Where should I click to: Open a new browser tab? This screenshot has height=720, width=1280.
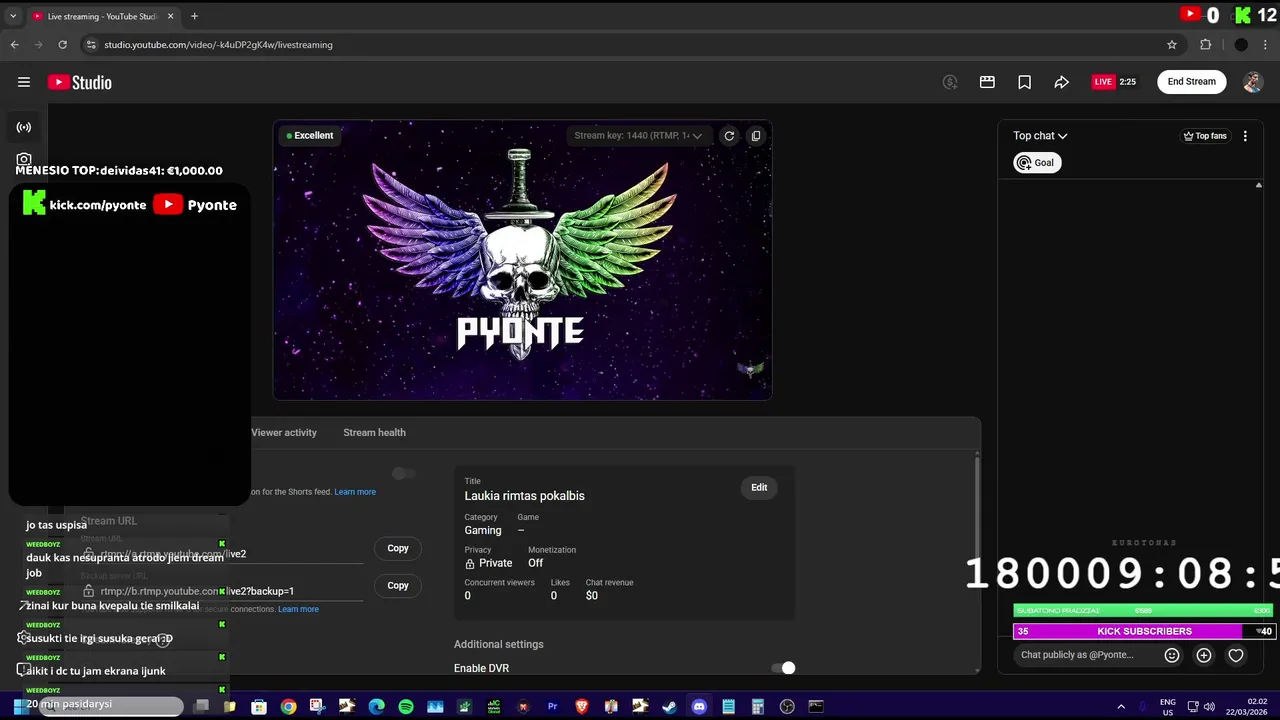(x=194, y=16)
